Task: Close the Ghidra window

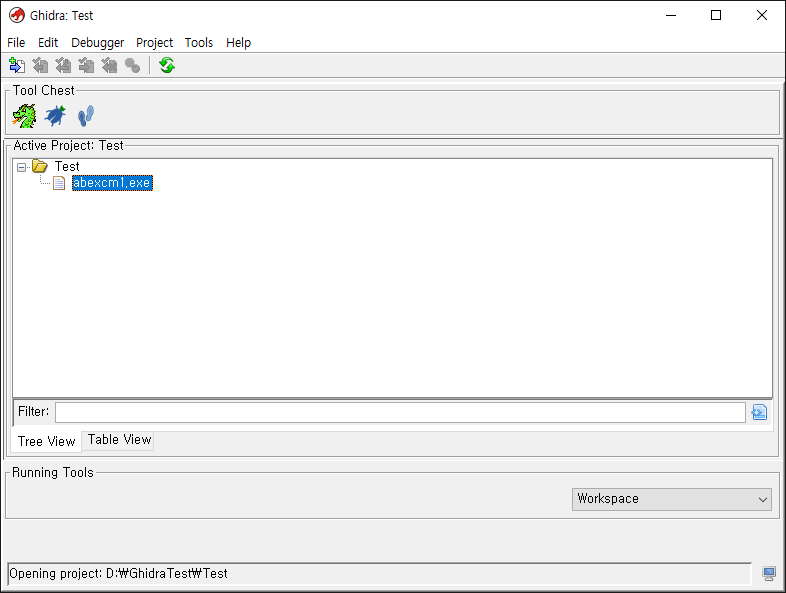Action: (x=761, y=15)
